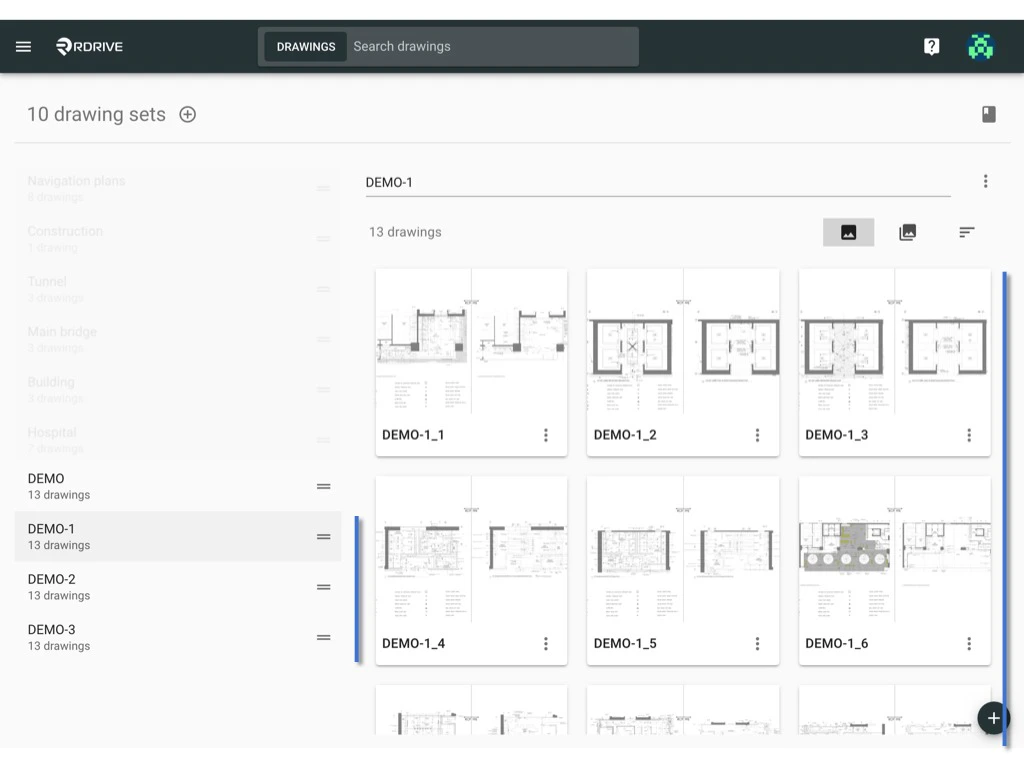This screenshot has height=768, width=1024.
Task: Open the bookmark panel icon at top right
Action: point(989,114)
